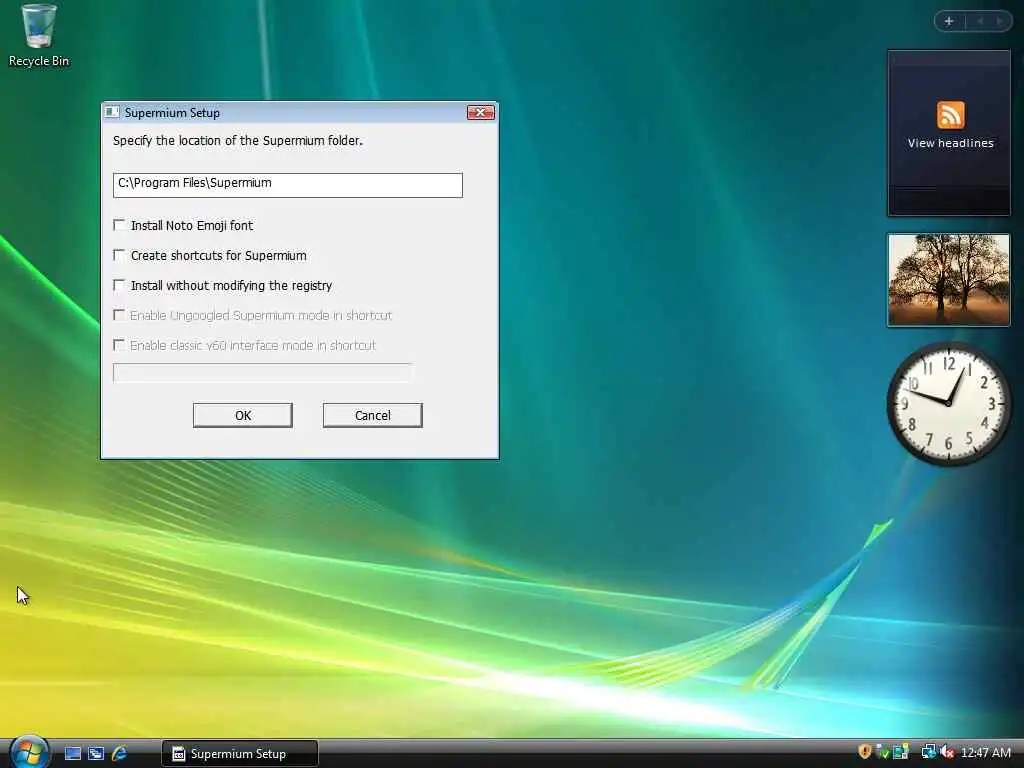The width and height of the screenshot is (1024, 768).
Task: Add a gadget with the plus button
Action: coord(949,22)
